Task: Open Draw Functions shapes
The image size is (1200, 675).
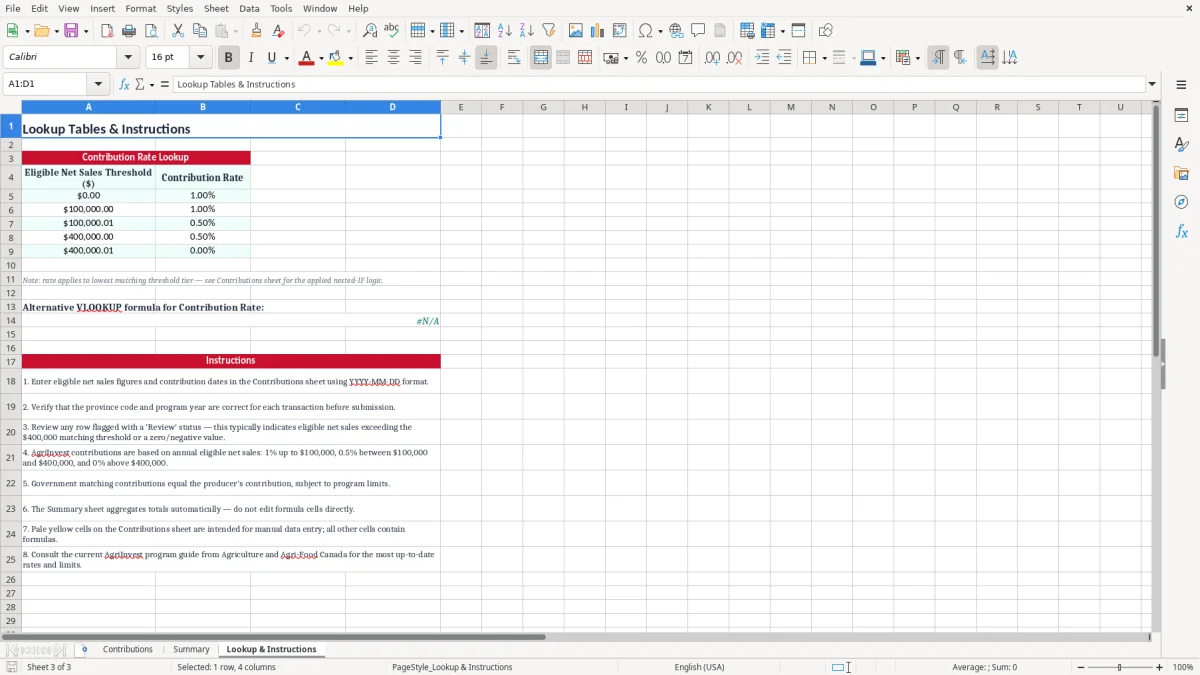Action: coord(826,31)
